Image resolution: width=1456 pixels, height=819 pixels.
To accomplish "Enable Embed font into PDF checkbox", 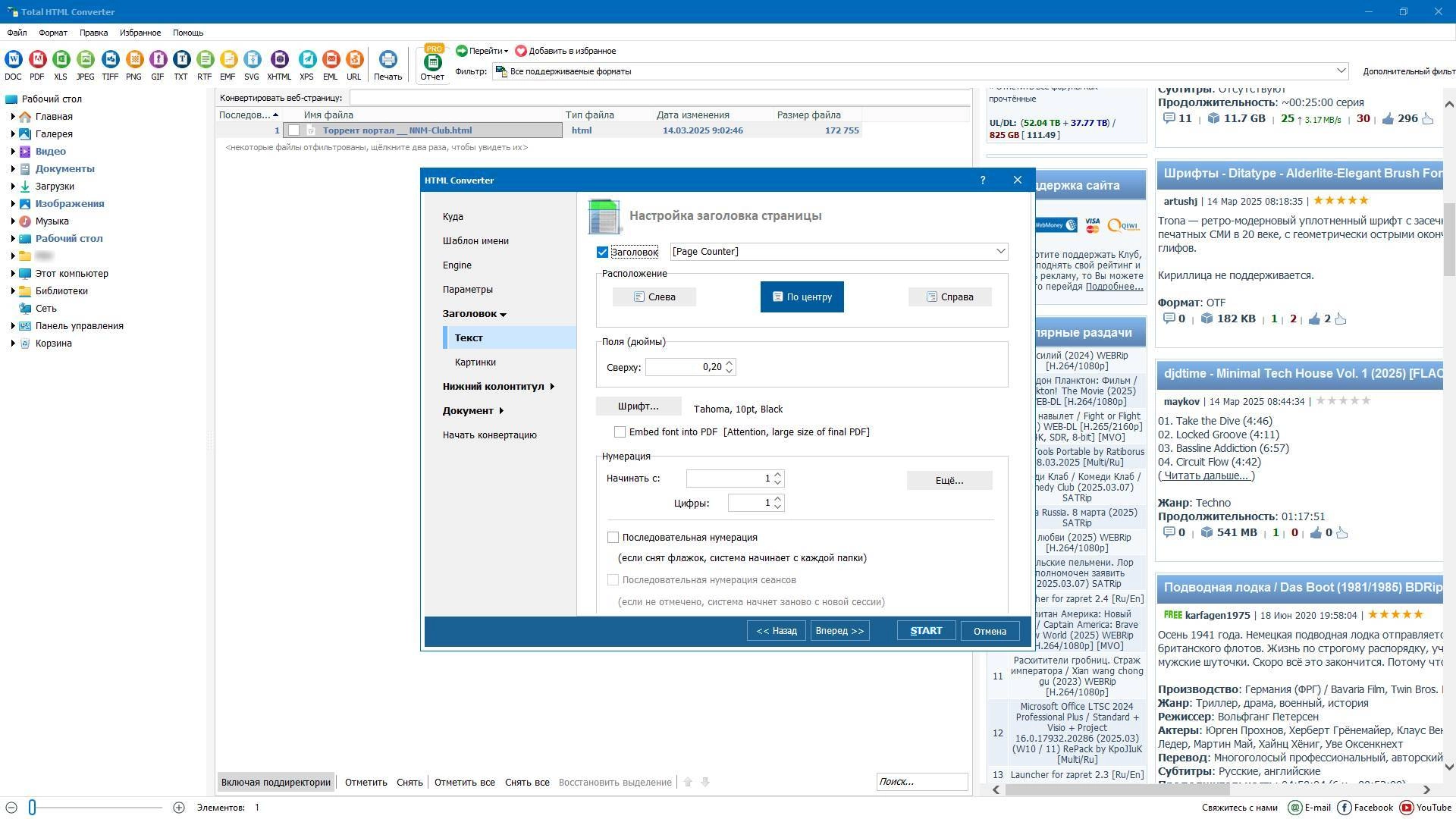I will (620, 431).
